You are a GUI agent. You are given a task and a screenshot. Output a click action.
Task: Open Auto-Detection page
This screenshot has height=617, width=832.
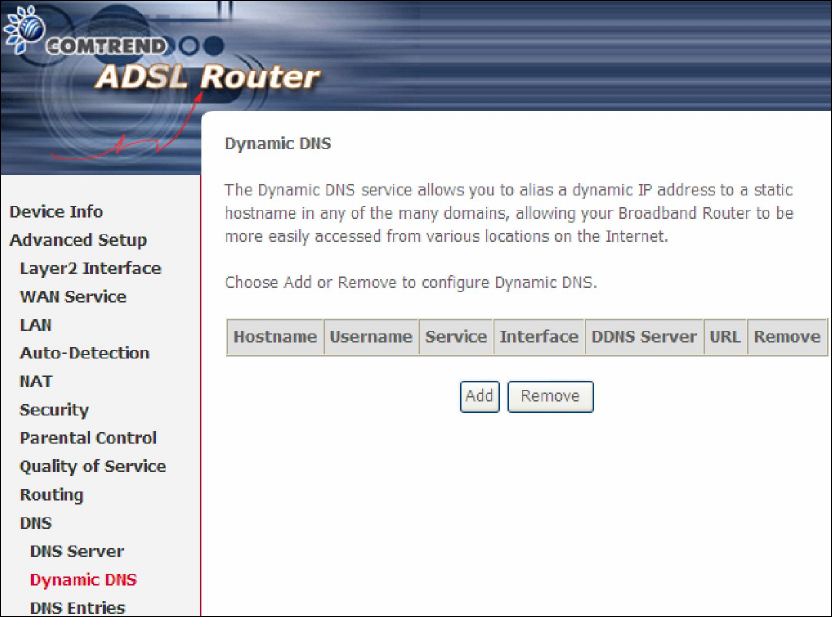(x=84, y=353)
